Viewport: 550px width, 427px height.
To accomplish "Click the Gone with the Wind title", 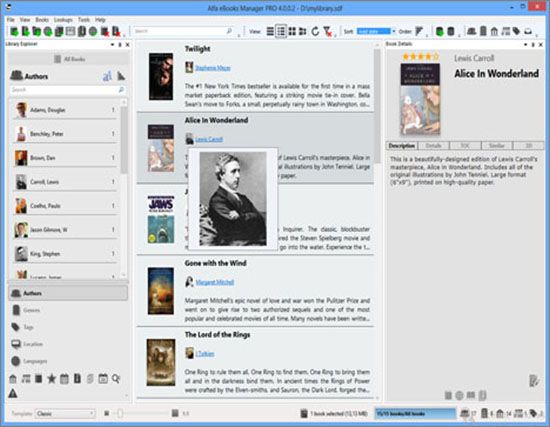I will (215, 263).
